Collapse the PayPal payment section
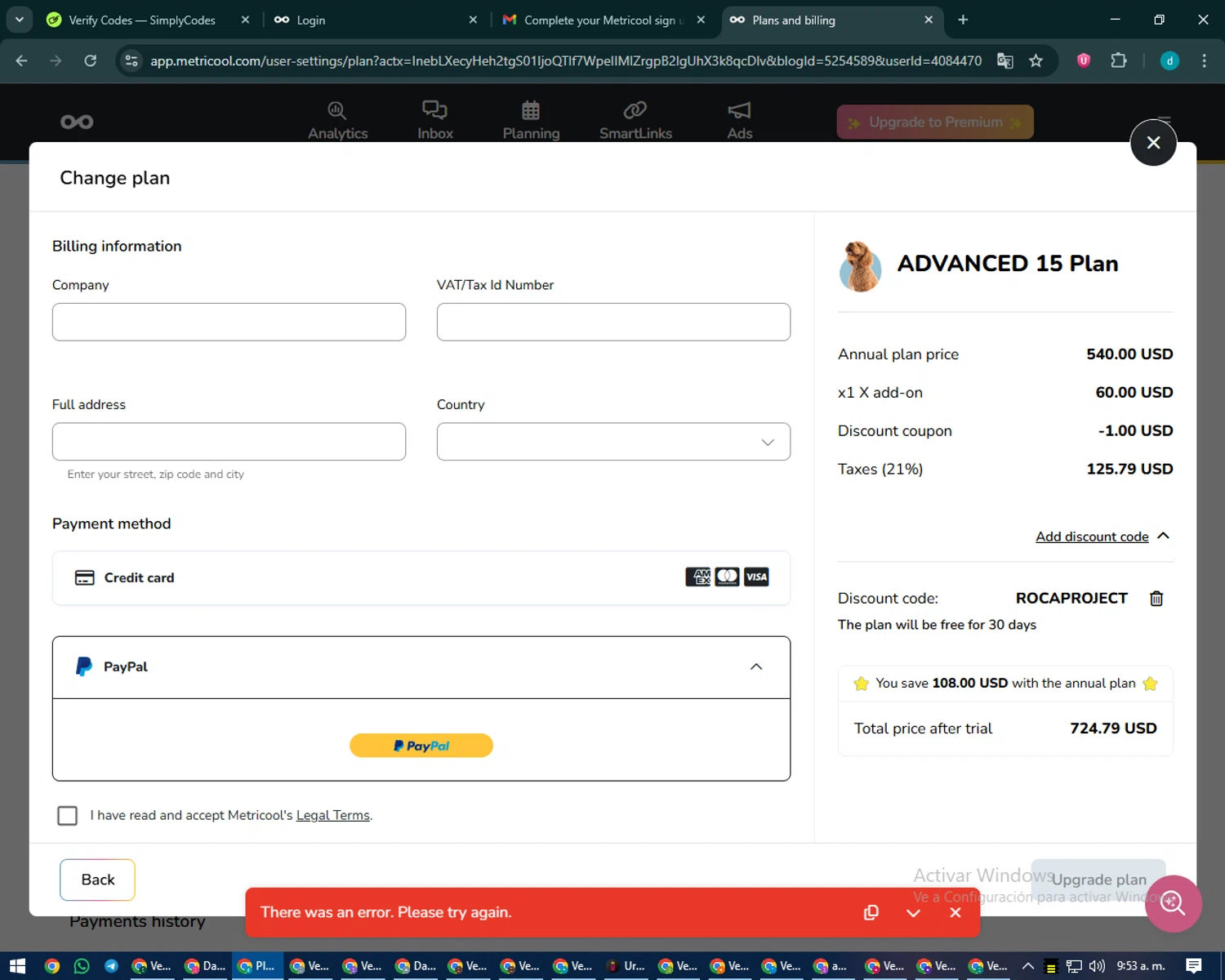1225x980 pixels. click(756, 666)
